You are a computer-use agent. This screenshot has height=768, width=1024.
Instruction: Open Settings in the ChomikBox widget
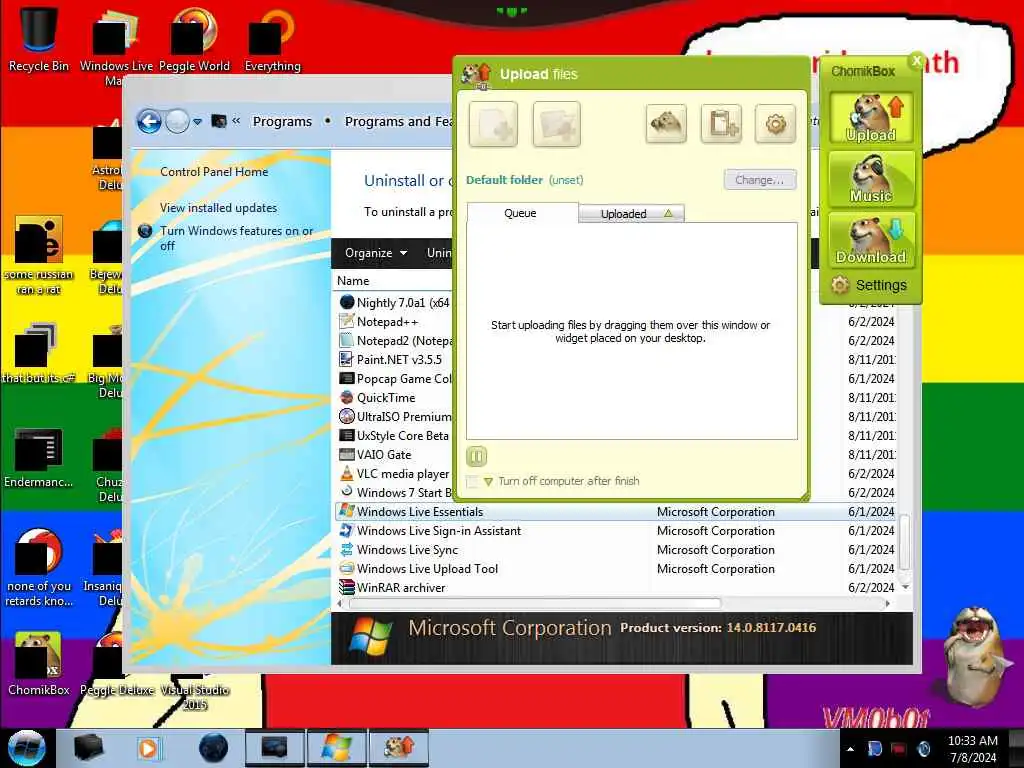[x=869, y=285]
